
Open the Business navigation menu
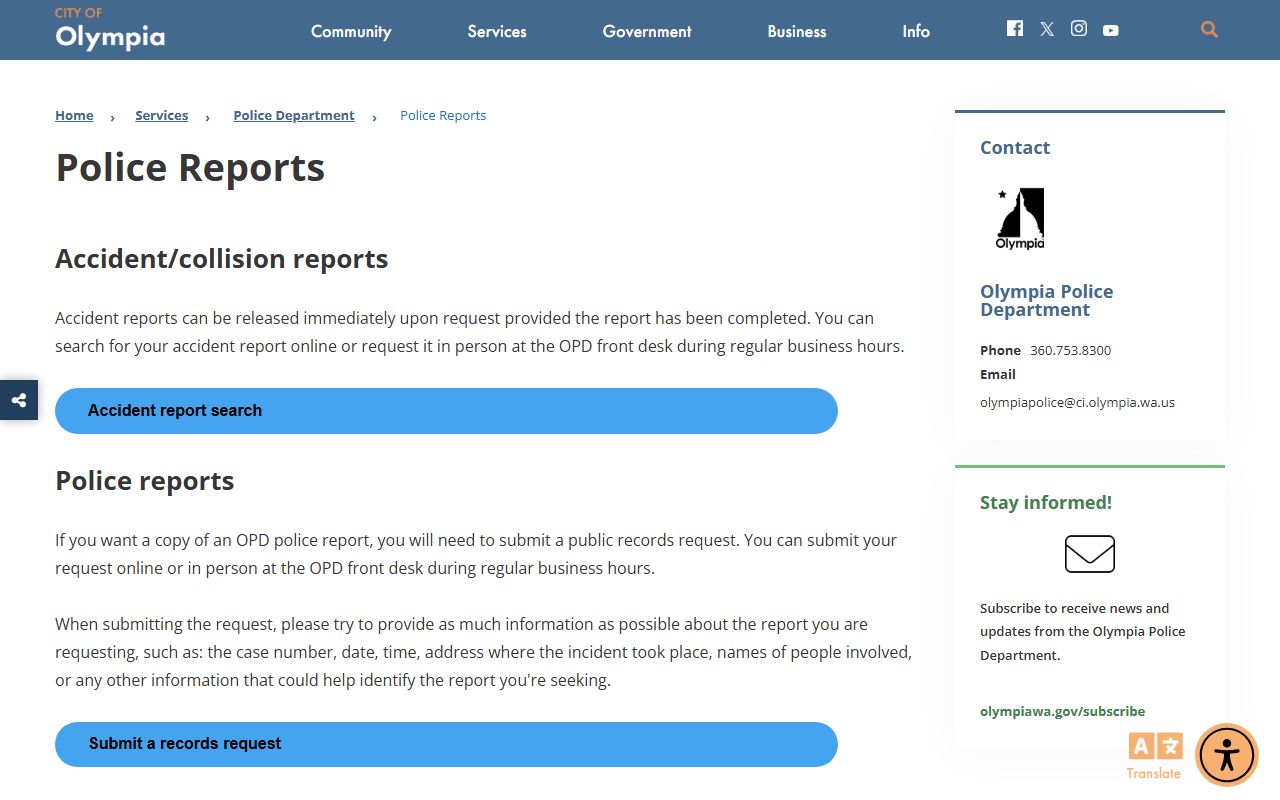click(x=797, y=31)
